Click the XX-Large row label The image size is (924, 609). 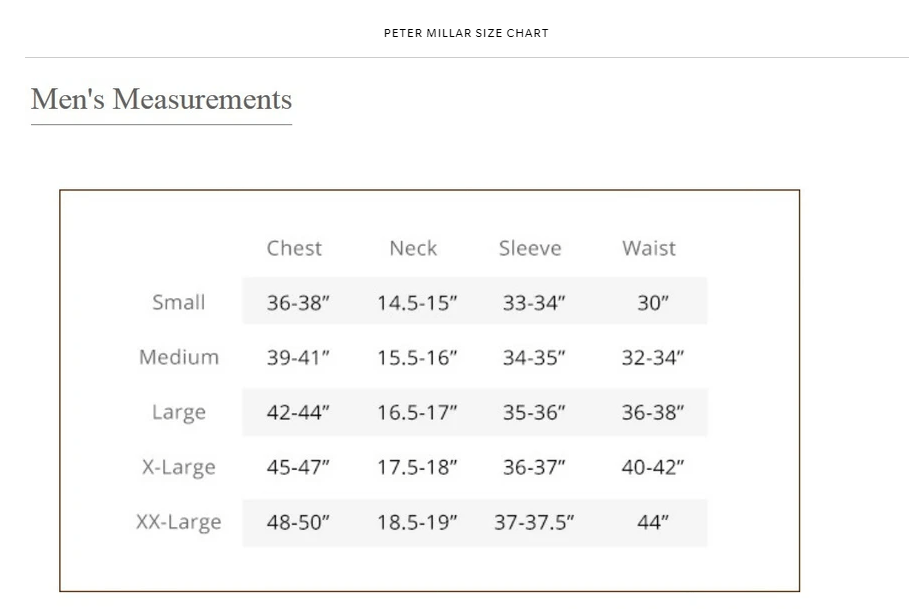(x=179, y=522)
